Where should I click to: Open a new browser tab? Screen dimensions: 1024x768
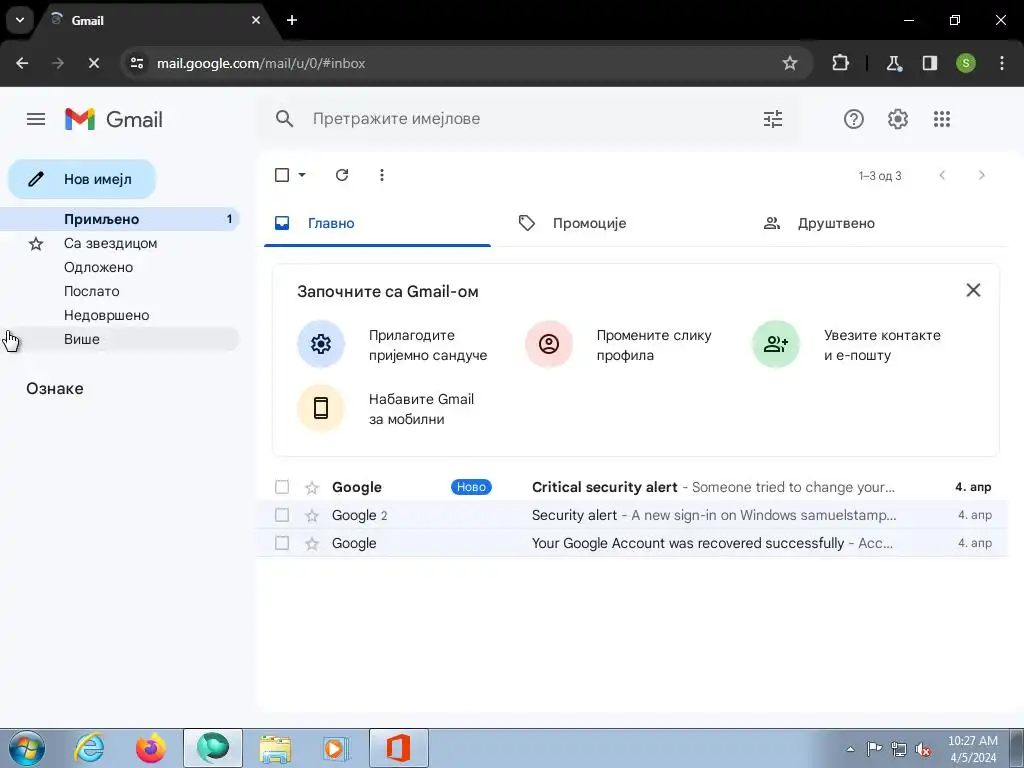(x=292, y=20)
